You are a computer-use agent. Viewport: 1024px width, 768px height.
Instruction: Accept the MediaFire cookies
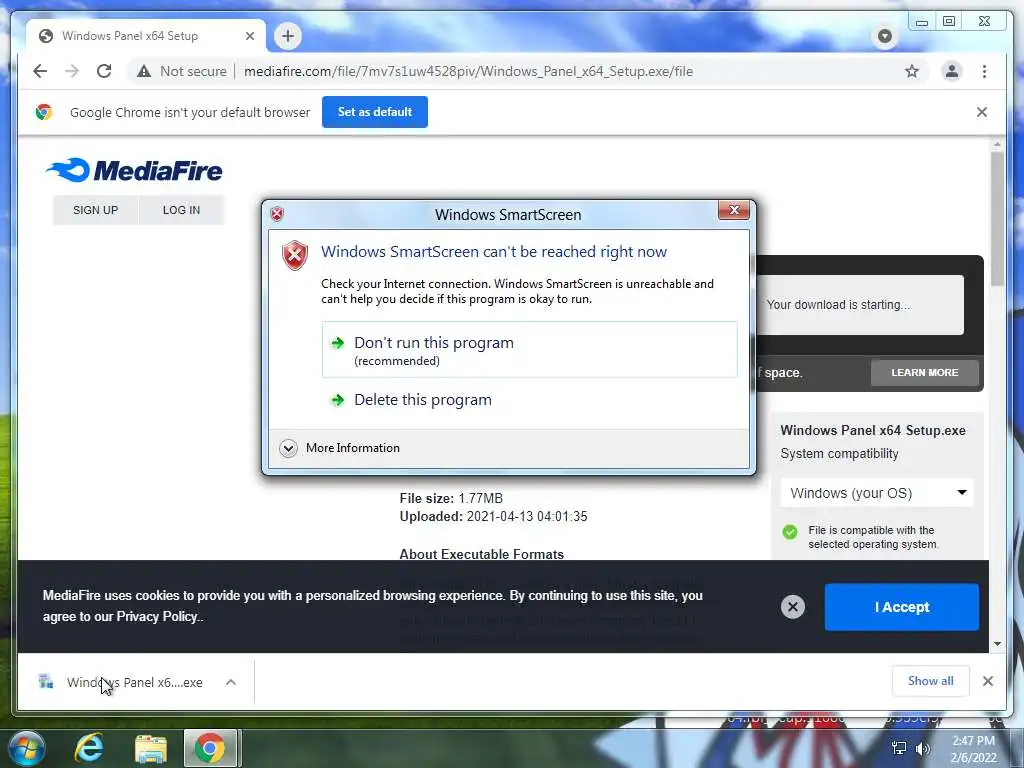point(901,607)
